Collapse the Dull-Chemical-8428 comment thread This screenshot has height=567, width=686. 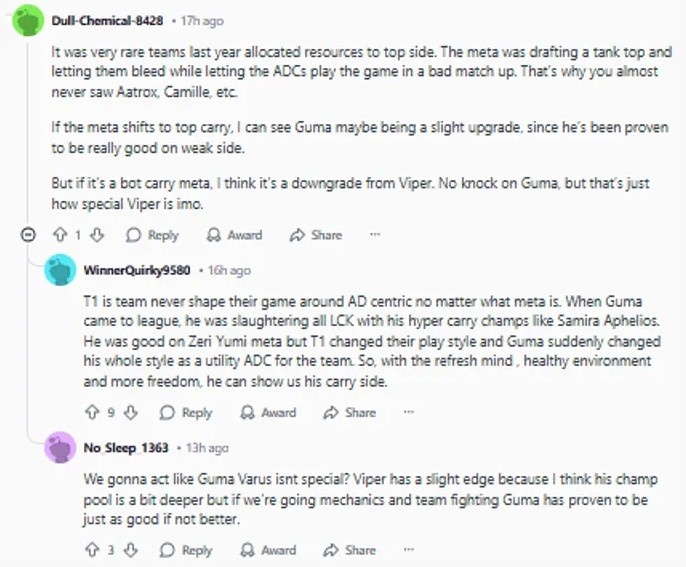[29, 235]
